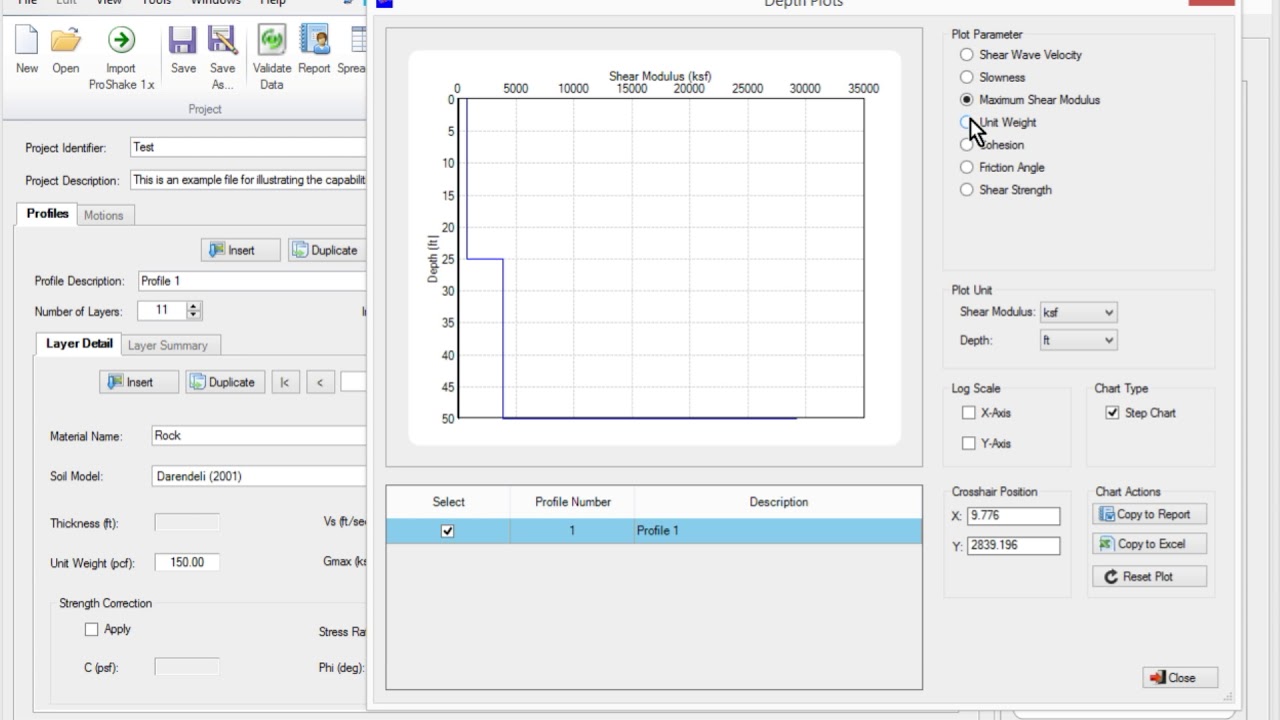The width and height of the screenshot is (1280, 720).
Task: Select the Layer Detail tab
Action: [79, 344]
